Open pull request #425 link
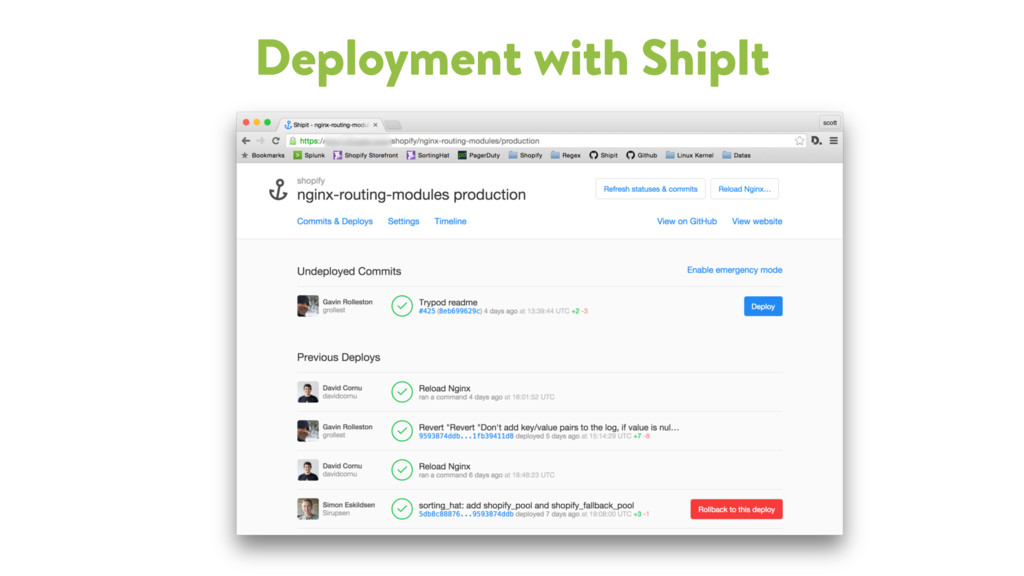This screenshot has height=576, width=1024. pyautogui.click(x=426, y=312)
